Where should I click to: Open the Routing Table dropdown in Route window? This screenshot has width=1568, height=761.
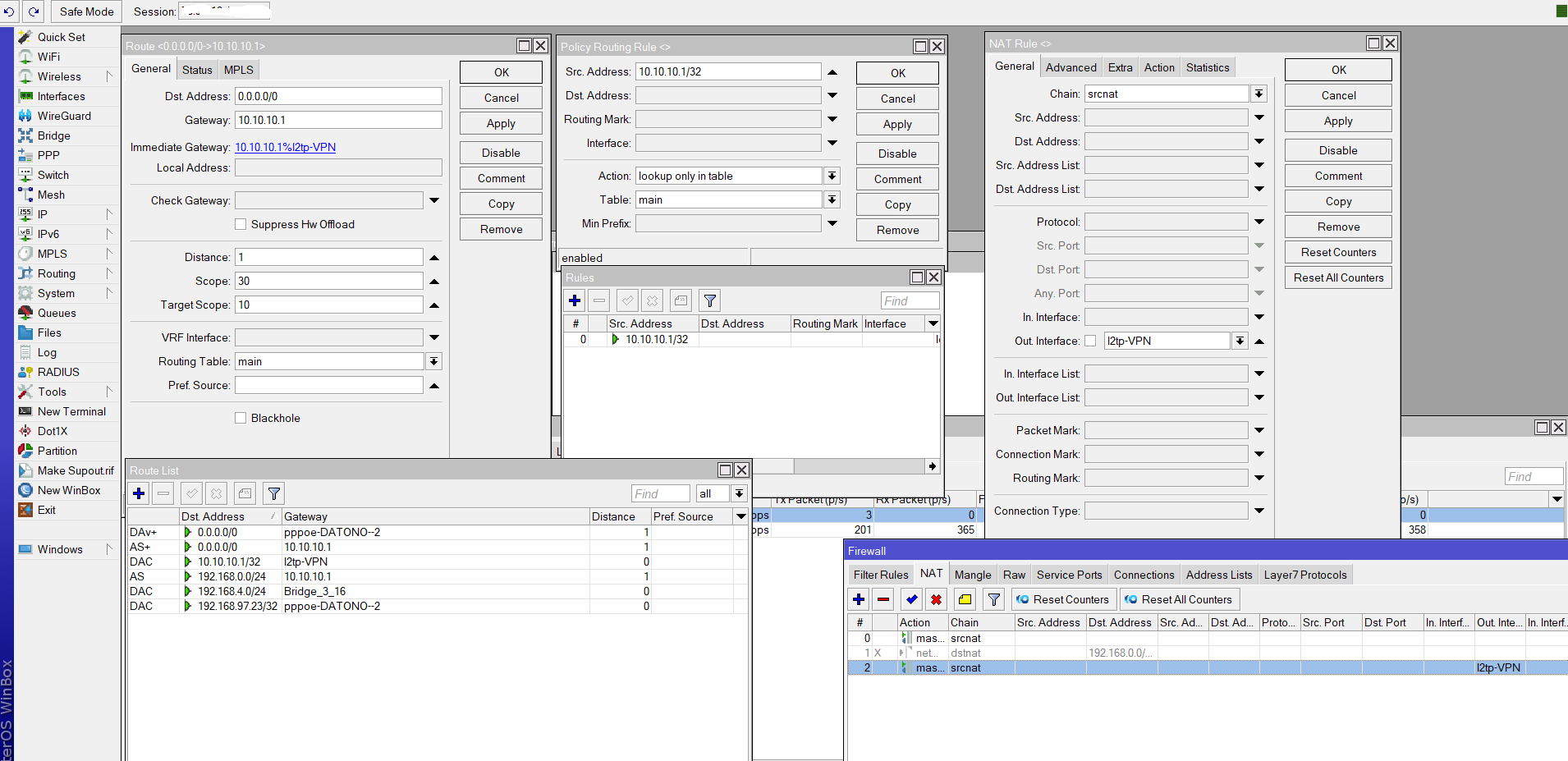click(x=433, y=361)
